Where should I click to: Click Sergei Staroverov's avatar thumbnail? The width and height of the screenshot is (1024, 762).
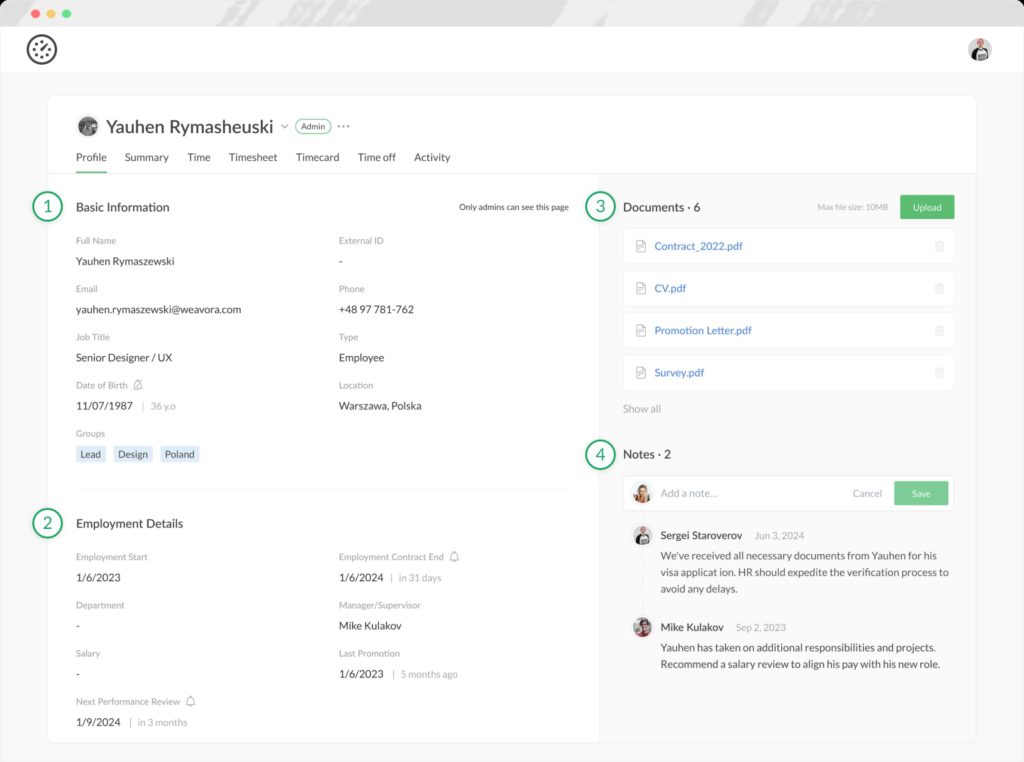tap(641, 535)
